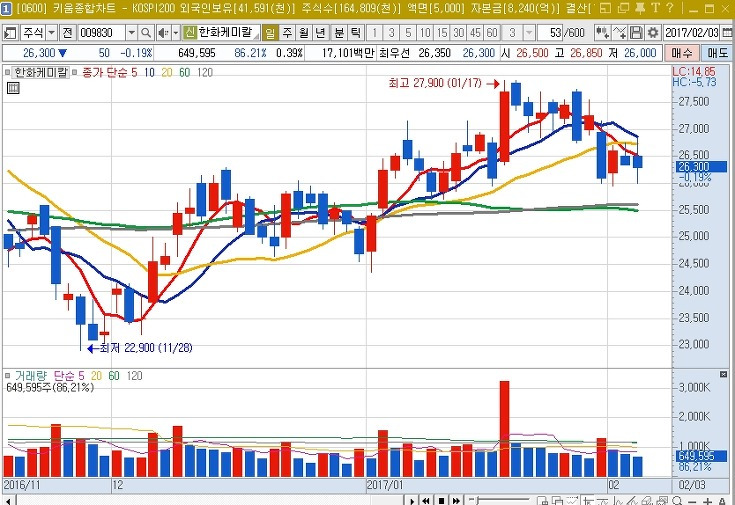Click the 매도 sell button
Viewport: 735px width, 505px height.
[x=717, y=53]
